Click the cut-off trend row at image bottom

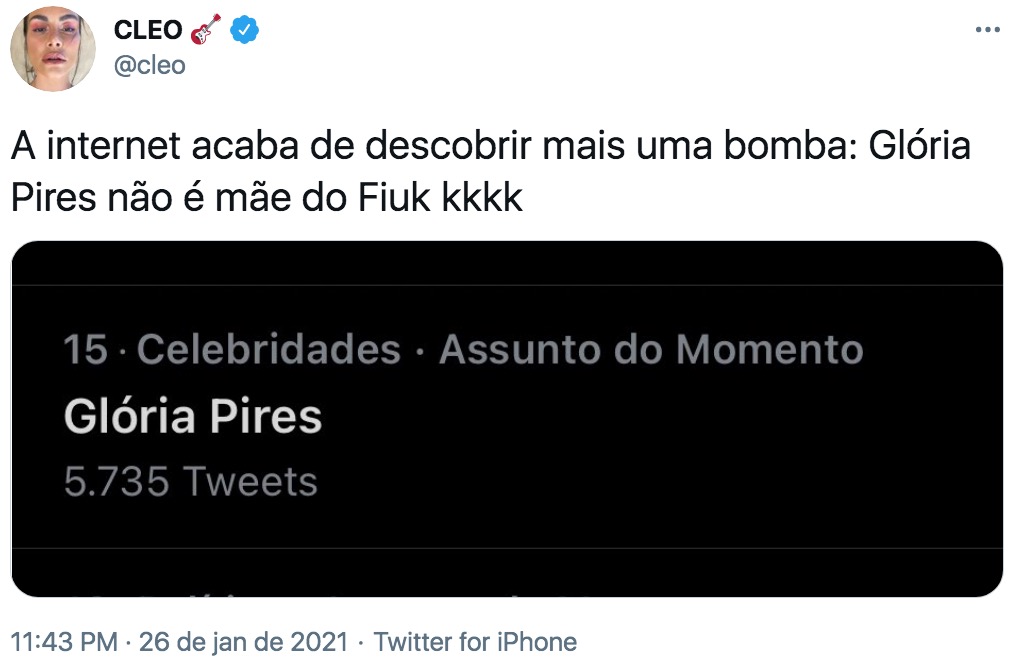click(506, 578)
